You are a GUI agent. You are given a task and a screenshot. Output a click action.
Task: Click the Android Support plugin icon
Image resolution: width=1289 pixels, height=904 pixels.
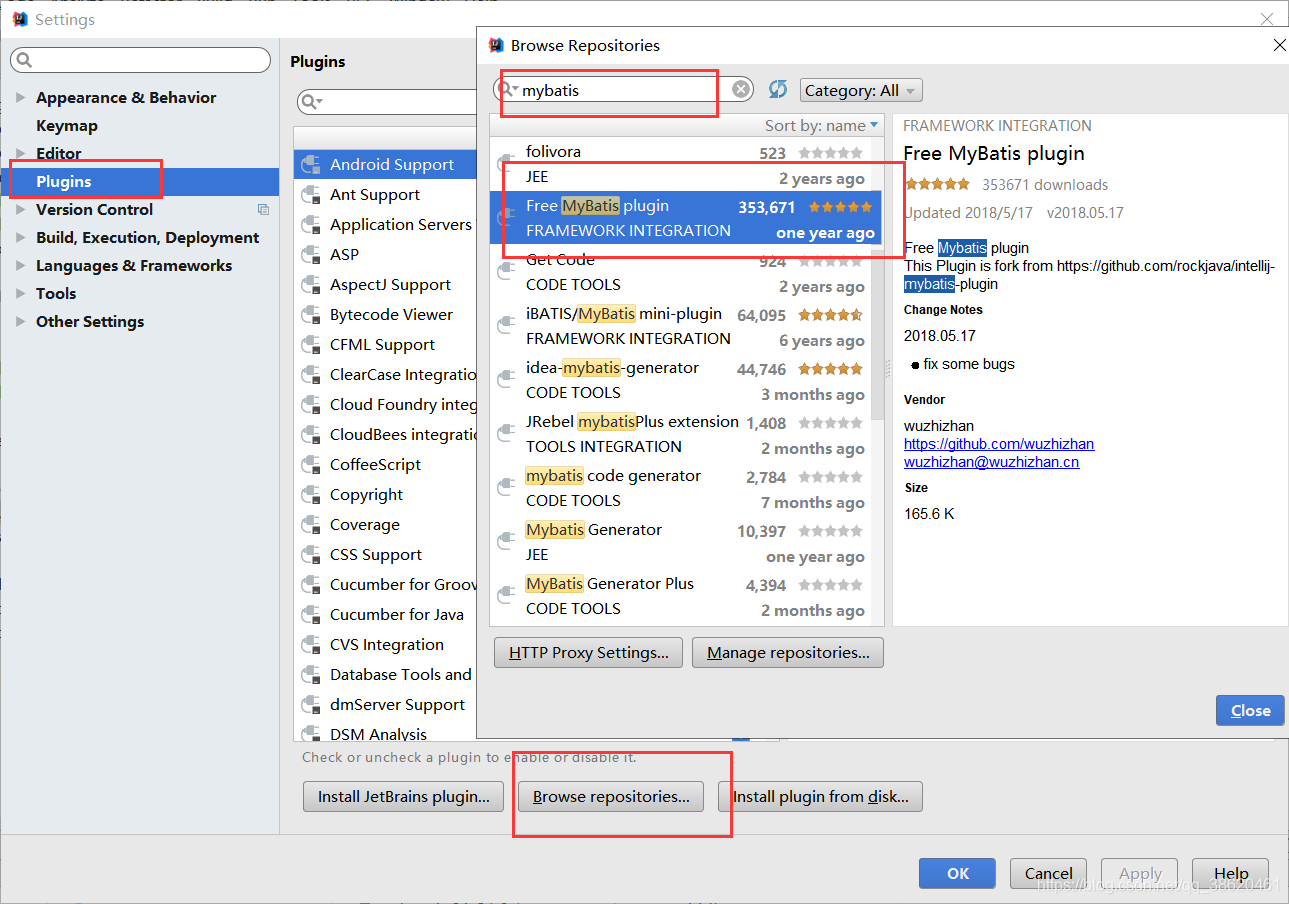311,165
